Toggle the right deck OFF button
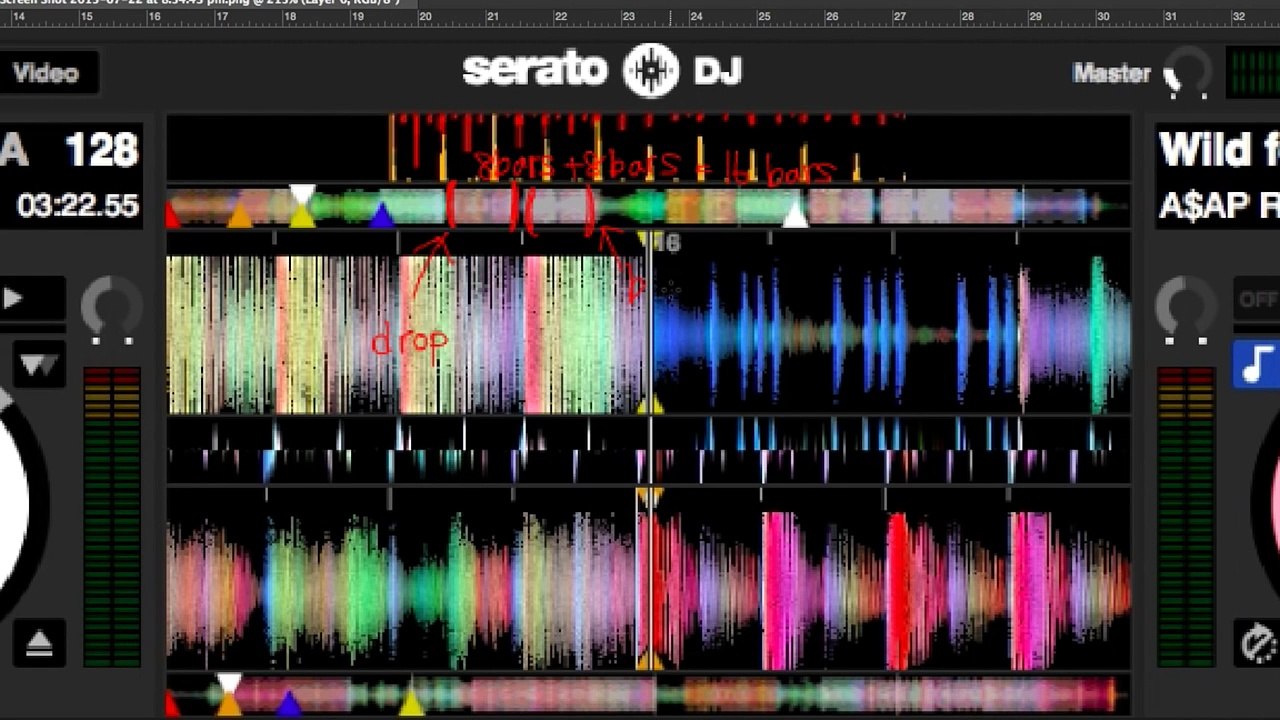Screen dimensions: 1280x720 coord(1257,299)
